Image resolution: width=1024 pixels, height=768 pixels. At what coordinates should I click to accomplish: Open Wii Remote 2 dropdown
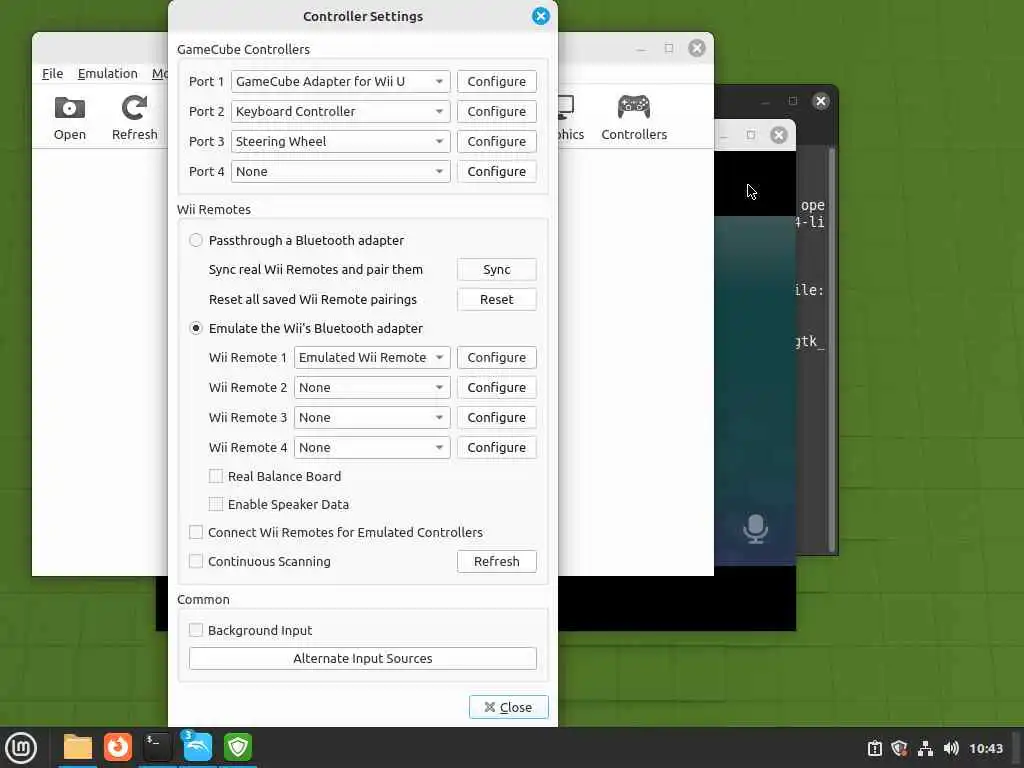pyautogui.click(x=372, y=388)
